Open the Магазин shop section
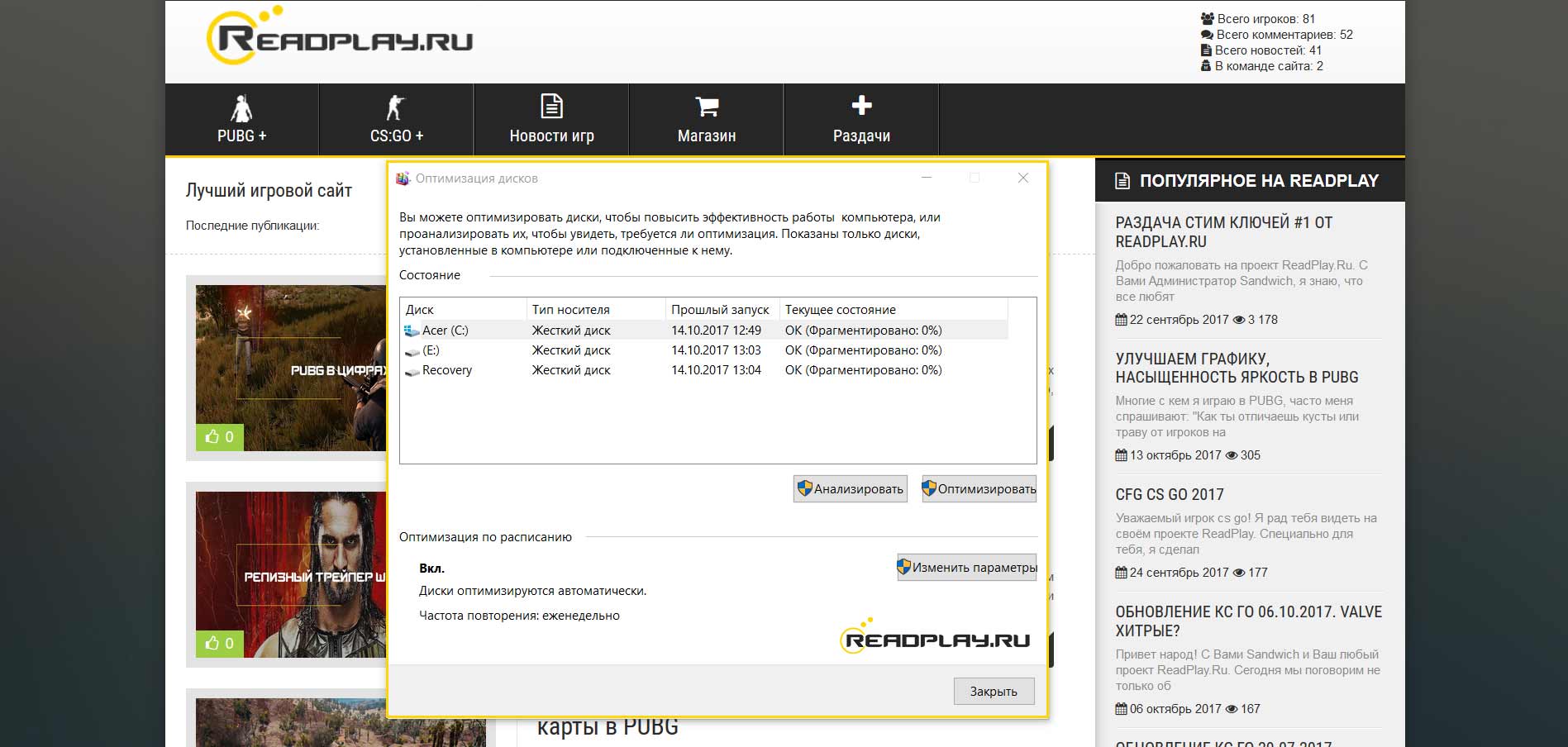This screenshot has height=747, width=1568. pos(706,120)
